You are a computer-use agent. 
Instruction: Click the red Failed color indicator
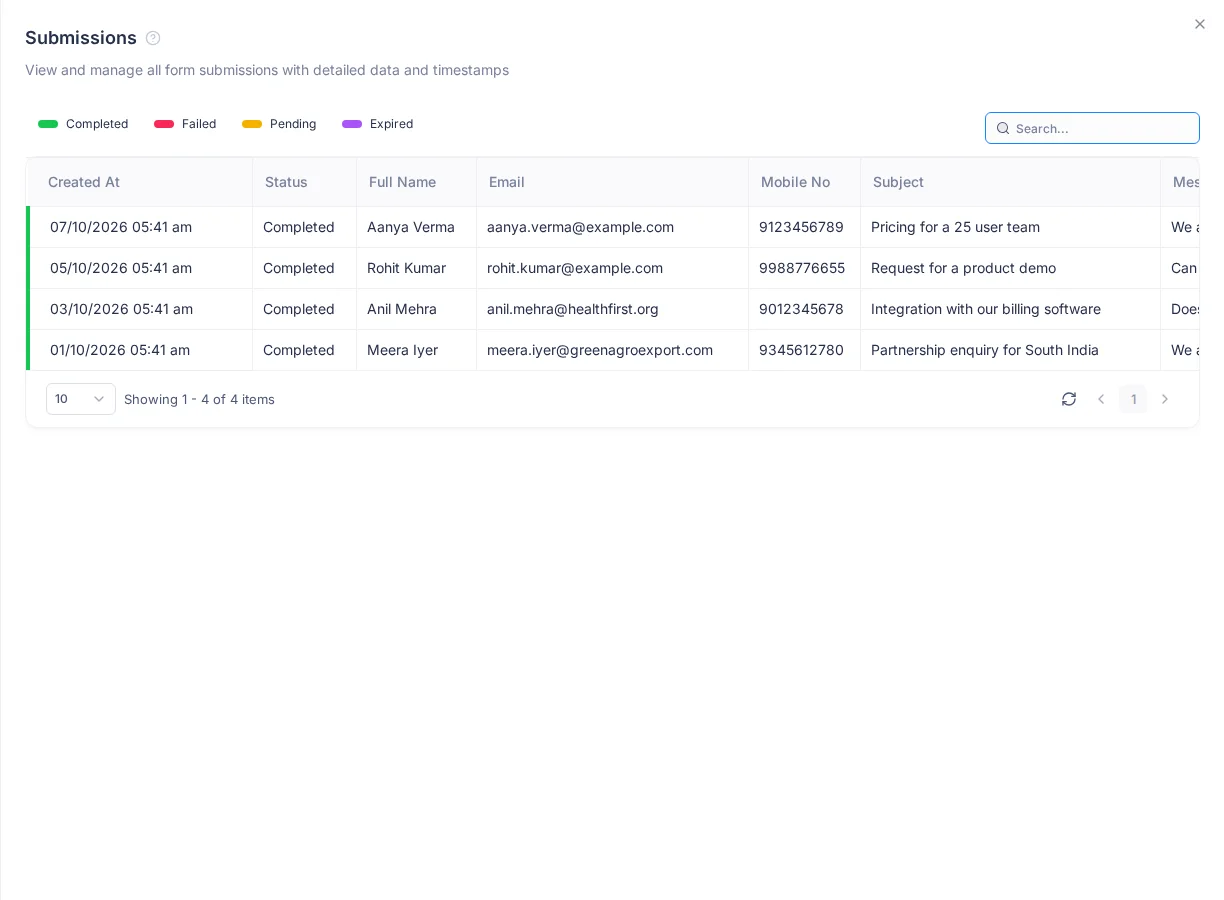[164, 124]
